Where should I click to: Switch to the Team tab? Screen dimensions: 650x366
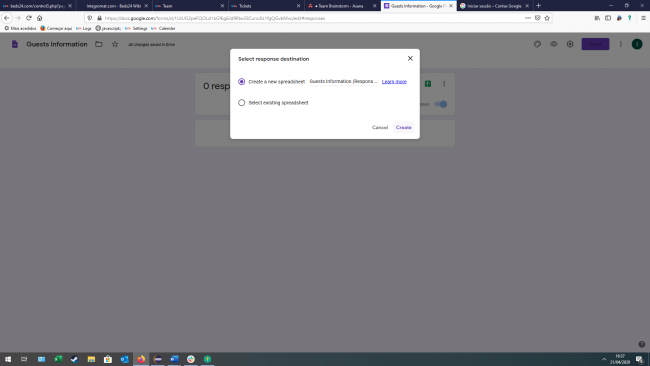pyautogui.click(x=189, y=6)
